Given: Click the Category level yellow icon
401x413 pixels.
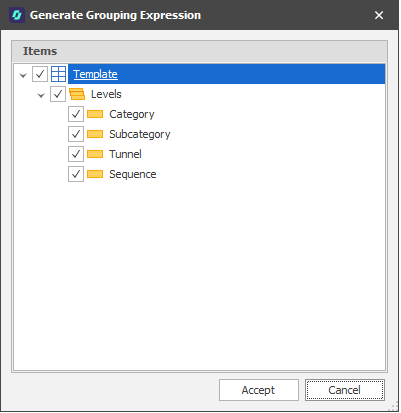Looking at the screenshot, I should 95,114.
